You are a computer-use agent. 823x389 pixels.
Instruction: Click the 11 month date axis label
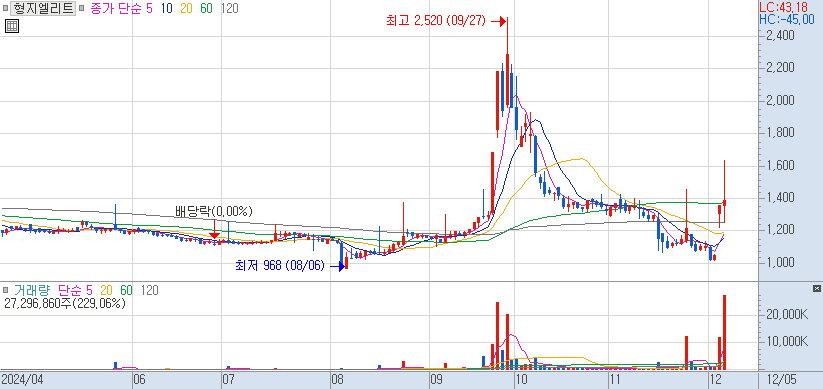[615, 379]
